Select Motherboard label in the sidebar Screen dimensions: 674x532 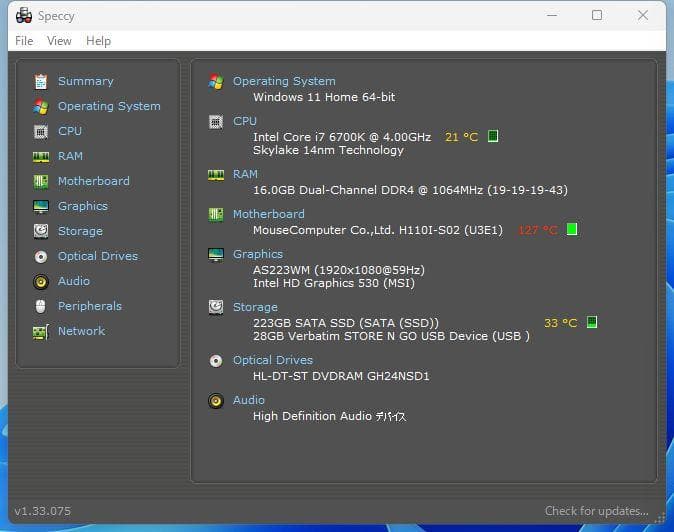pos(94,181)
